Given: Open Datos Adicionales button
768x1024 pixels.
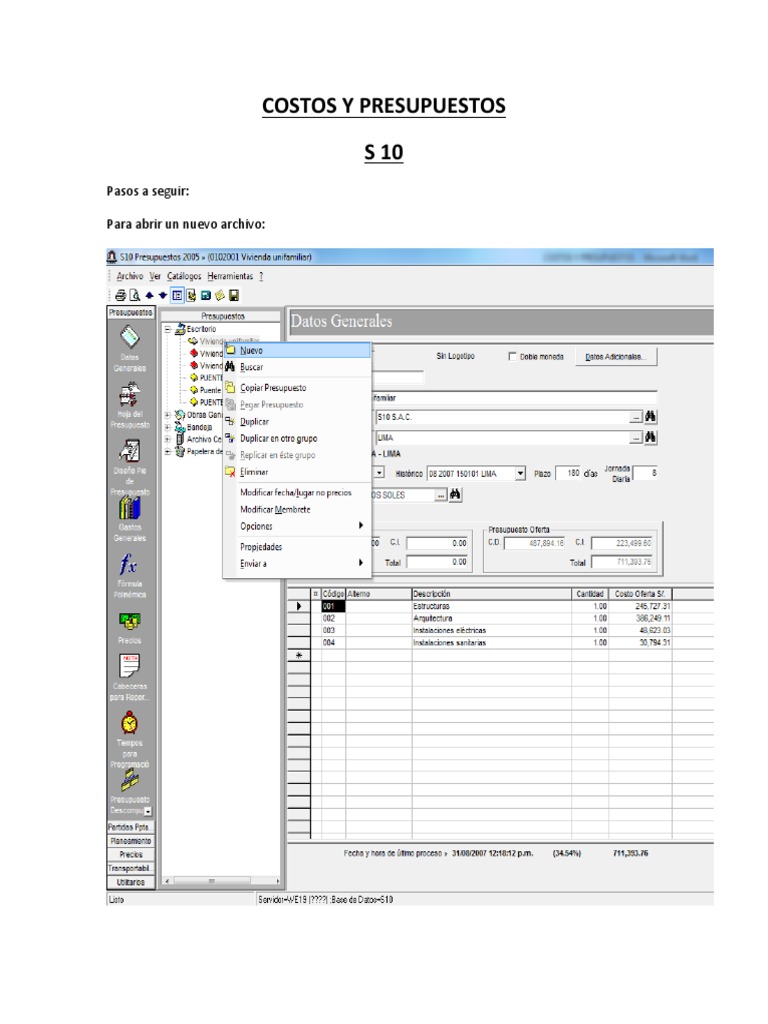Looking at the screenshot, I should [x=616, y=357].
